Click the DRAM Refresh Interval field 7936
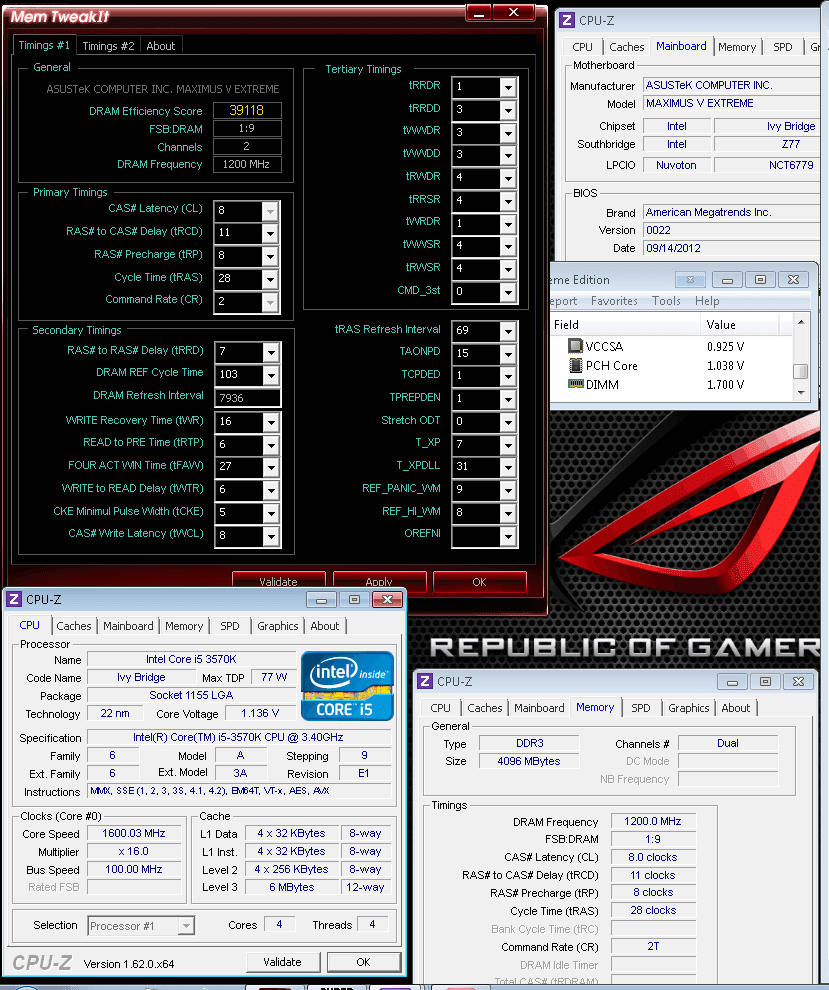This screenshot has height=990, width=829. tap(248, 398)
